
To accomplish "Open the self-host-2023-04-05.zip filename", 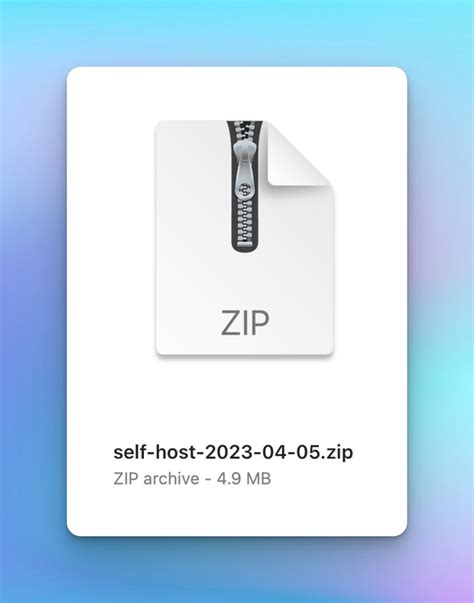I will click(233, 452).
